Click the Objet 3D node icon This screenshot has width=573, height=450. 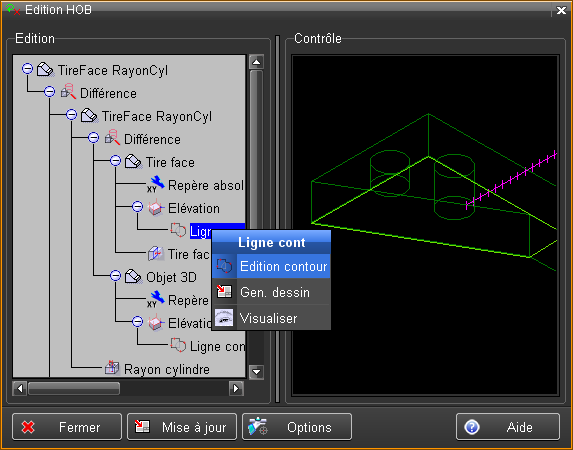[x=133, y=276]
